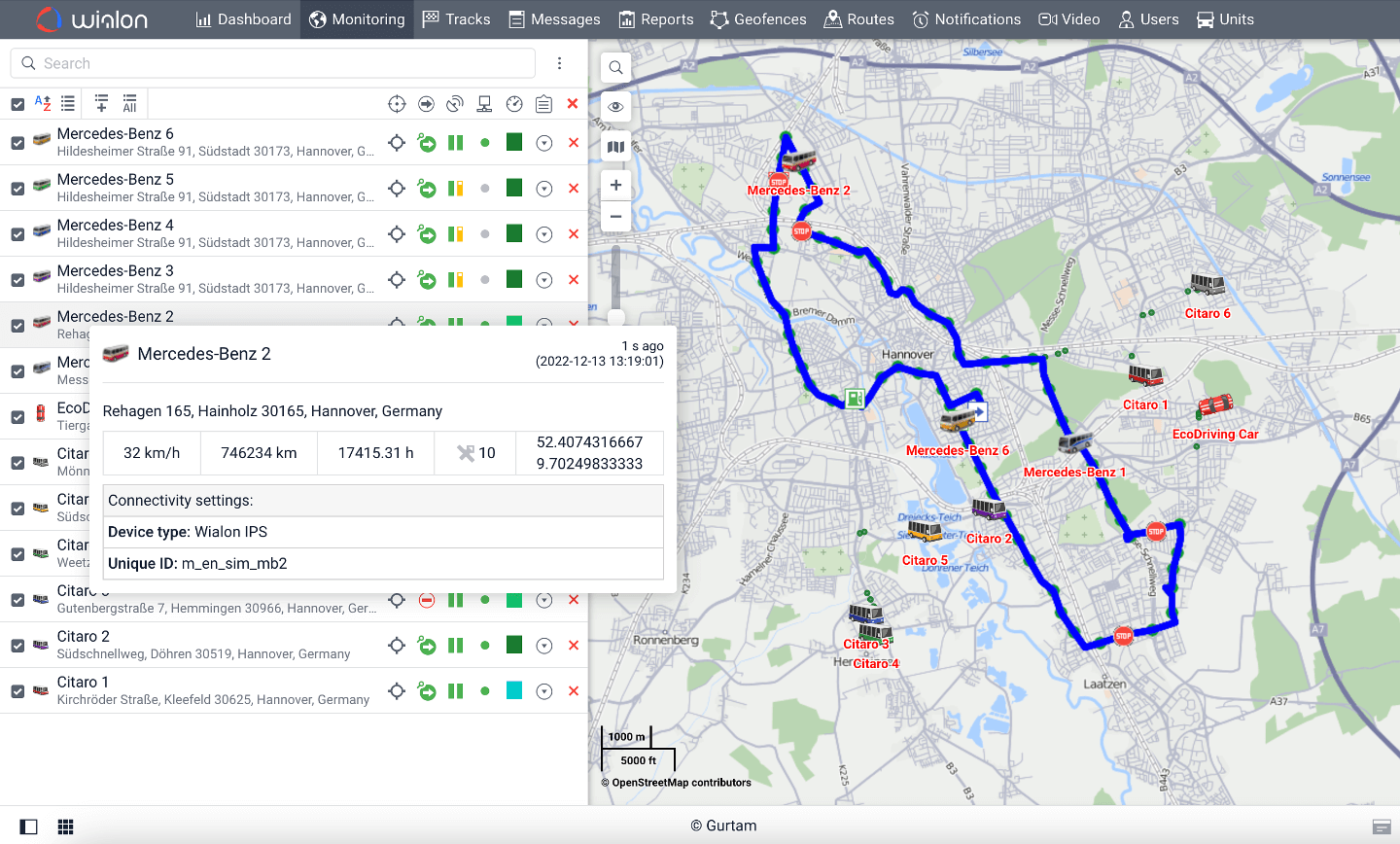
Task: Toggle the select-all units checkbox
Action: (17, 103)
